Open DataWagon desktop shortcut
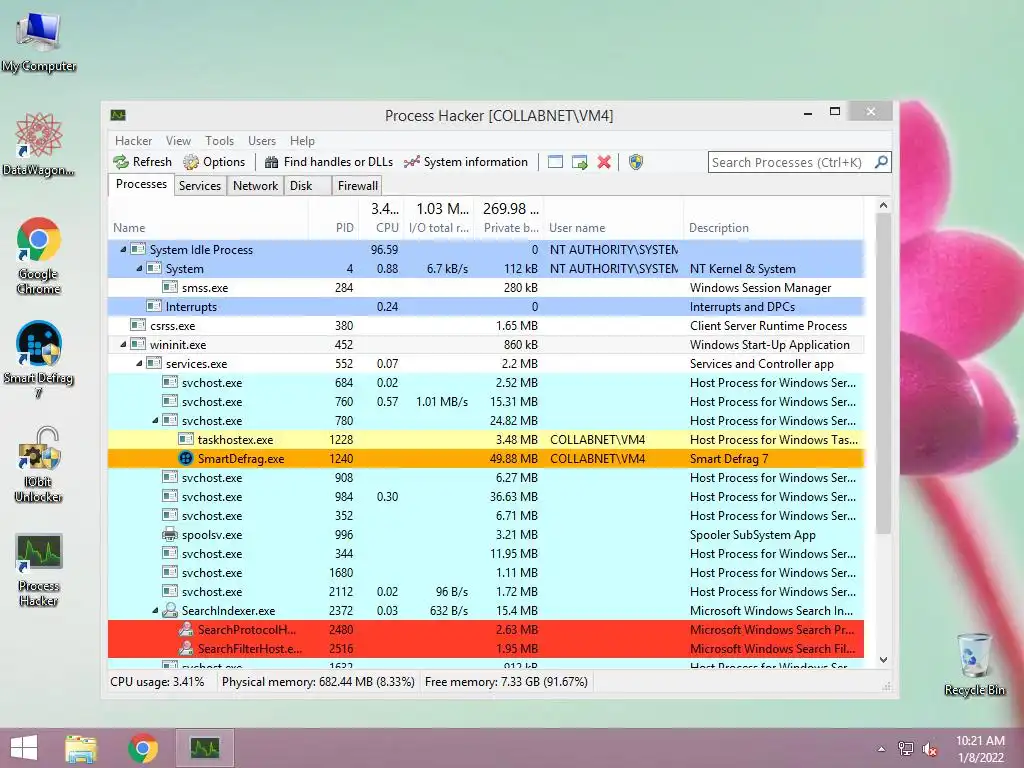The image size is (1024, 768). click(39, 145)
